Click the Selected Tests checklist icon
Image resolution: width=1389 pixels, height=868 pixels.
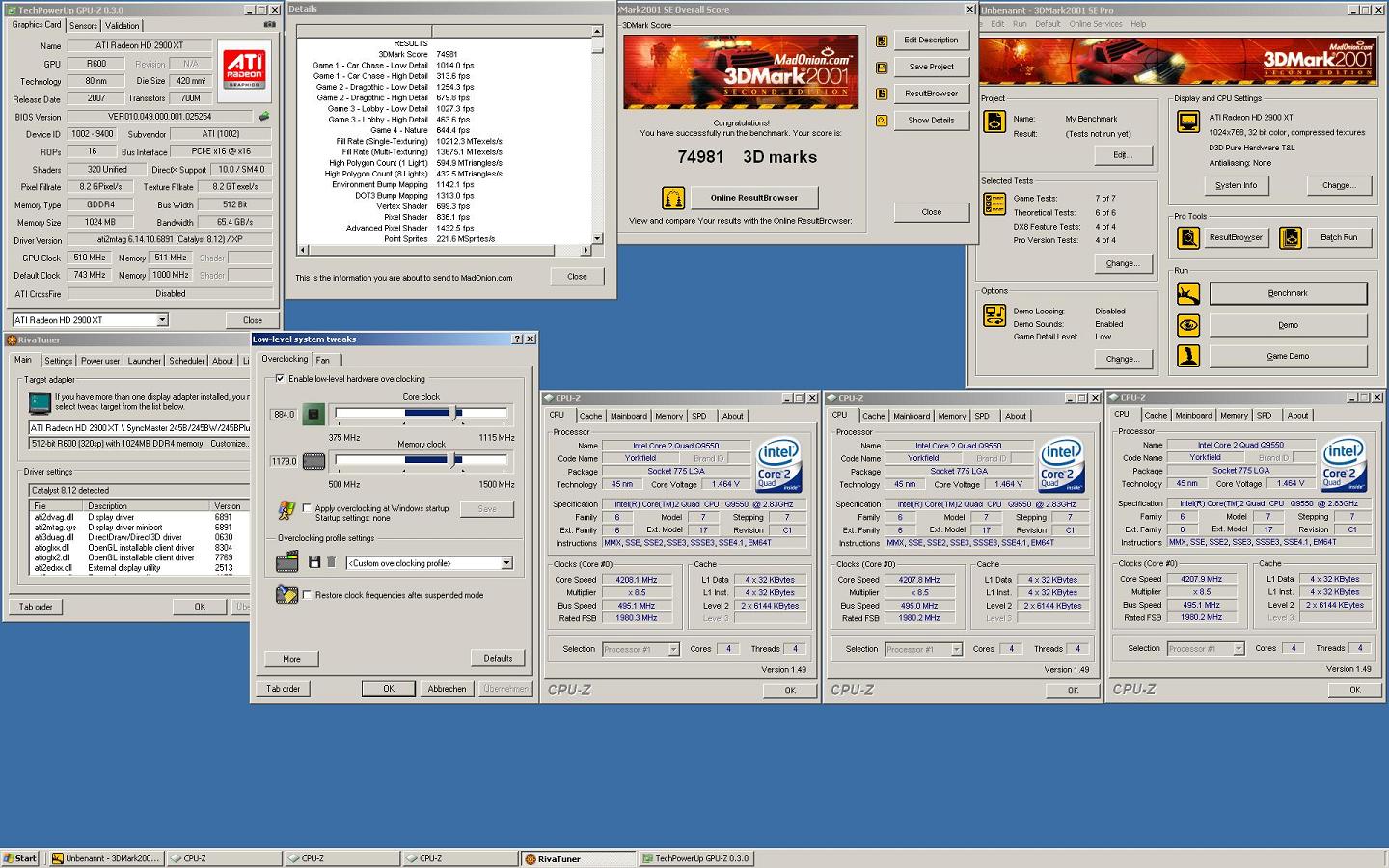(x=994, y=203)
